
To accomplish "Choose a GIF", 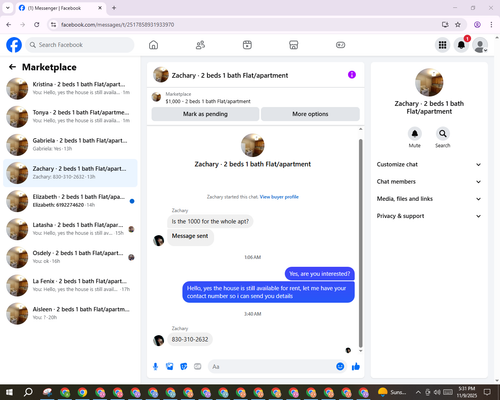I will click(198, 367).
